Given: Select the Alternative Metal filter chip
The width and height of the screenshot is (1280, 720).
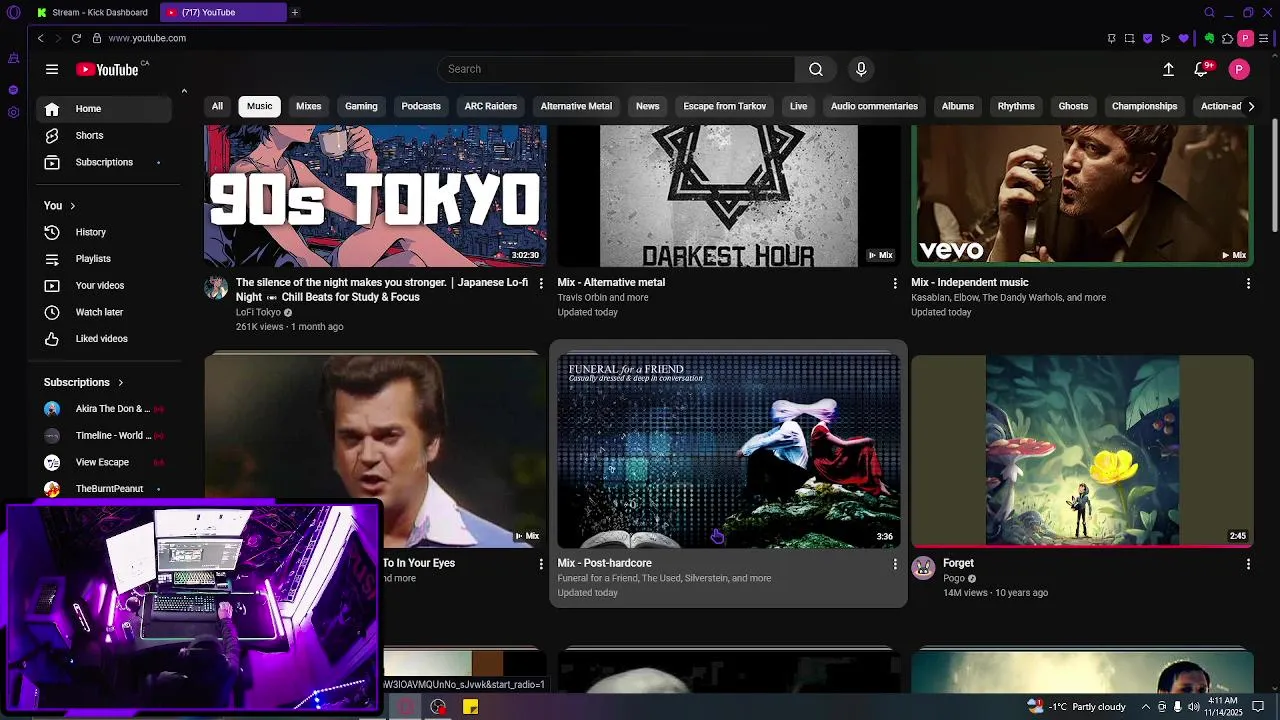Looking at the screenshot, I should click(x=576, y=106).
